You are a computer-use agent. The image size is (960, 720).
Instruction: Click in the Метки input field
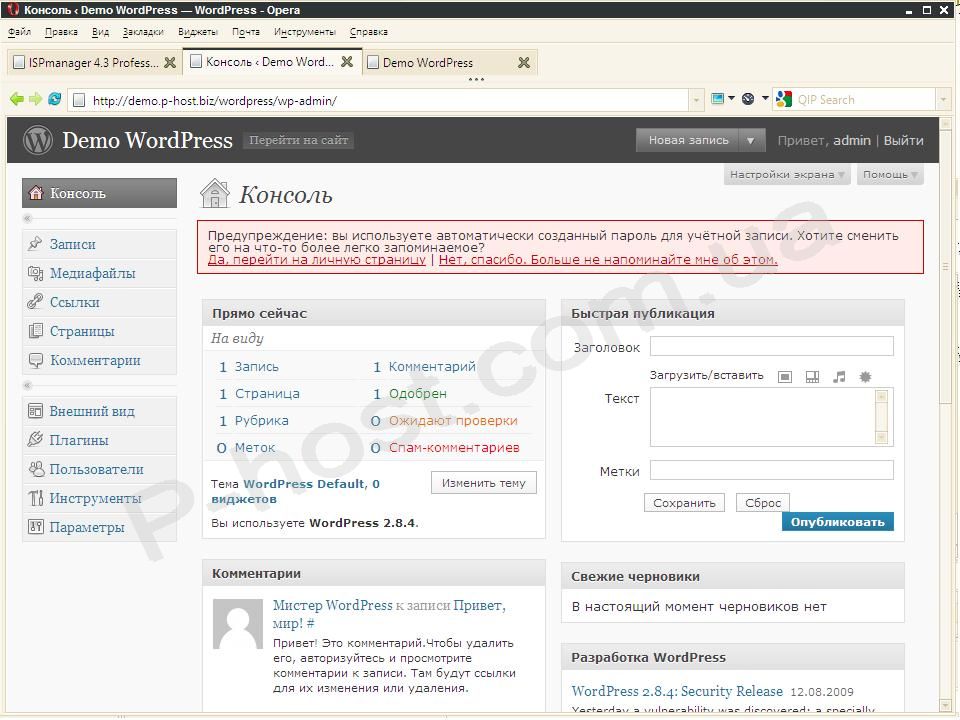771,470
